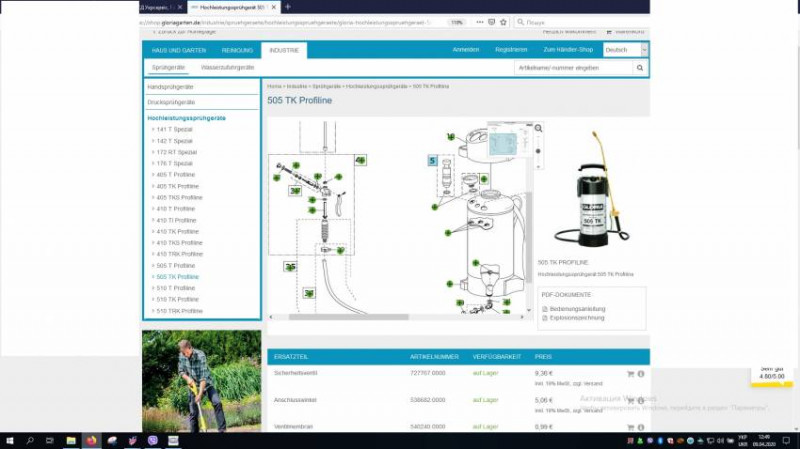The image size is (800, 449).
Task: Click the browser search box
Action: click(x=581, y=22)
